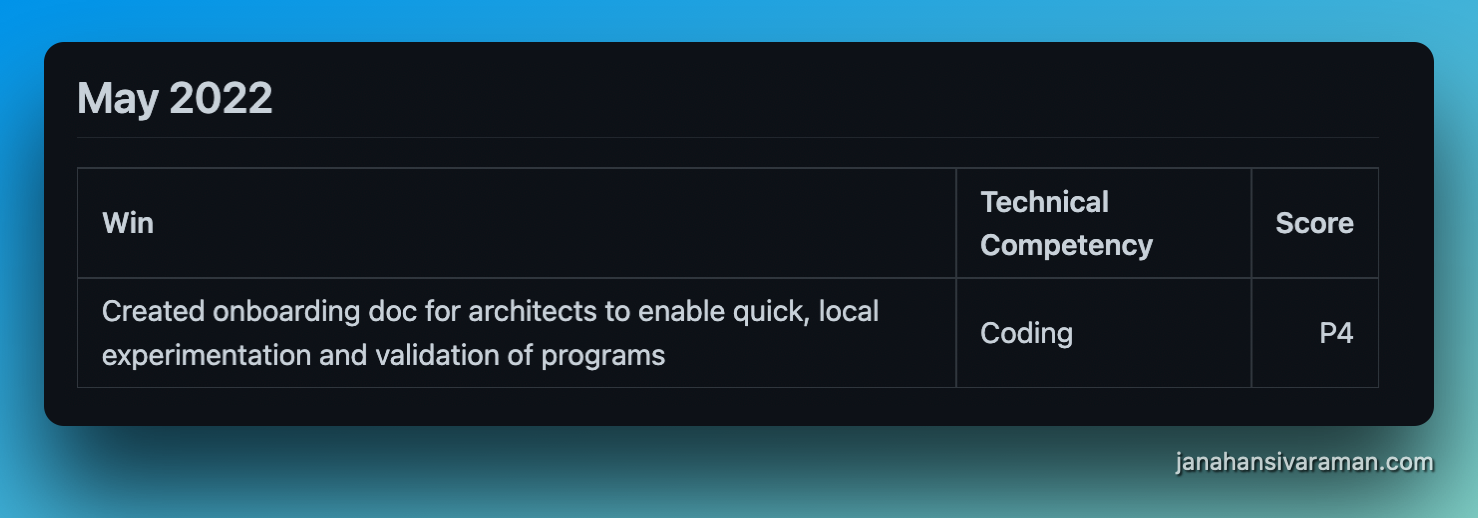Click the word Technical in the header
Screen dimensions: 1478x518
[1044, 202]
